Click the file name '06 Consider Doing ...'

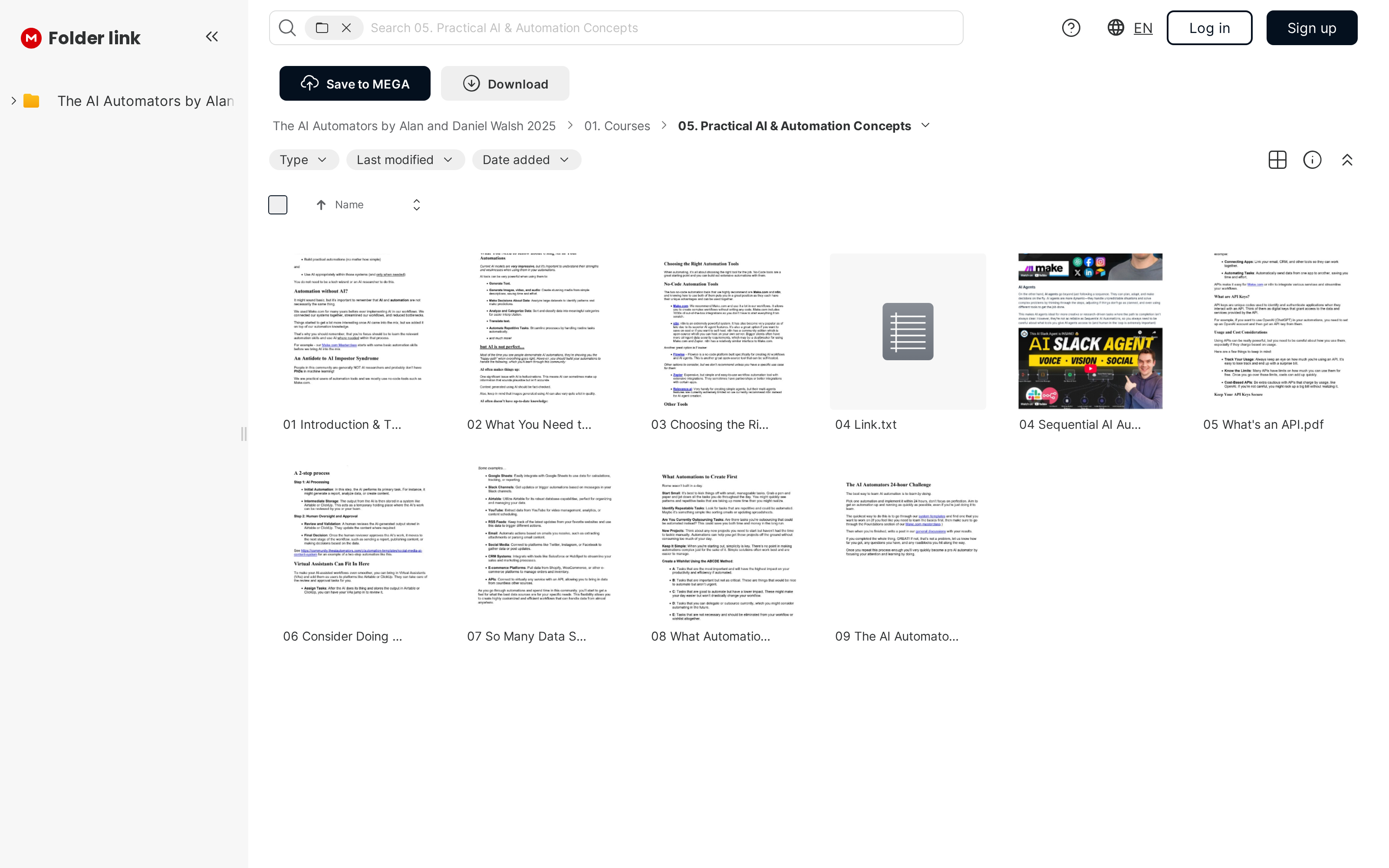[x=342, y=637]
